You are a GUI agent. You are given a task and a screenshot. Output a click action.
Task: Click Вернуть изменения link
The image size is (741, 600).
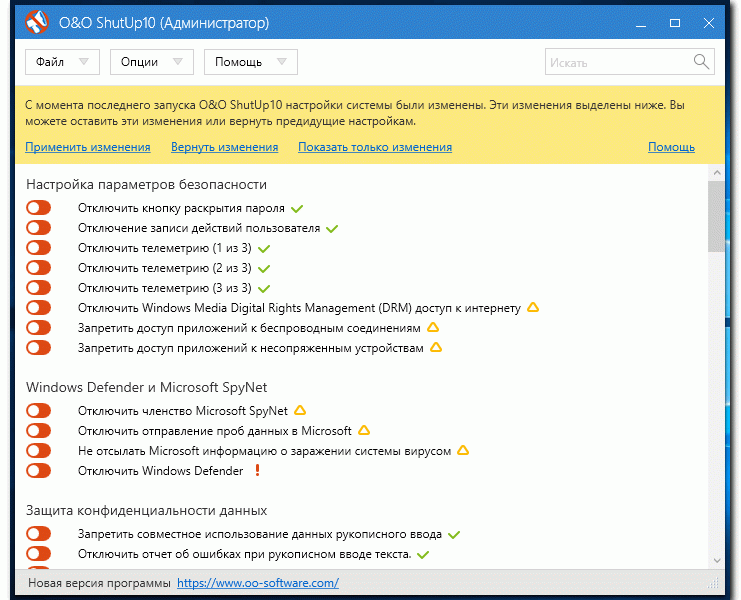click(224, 147)
